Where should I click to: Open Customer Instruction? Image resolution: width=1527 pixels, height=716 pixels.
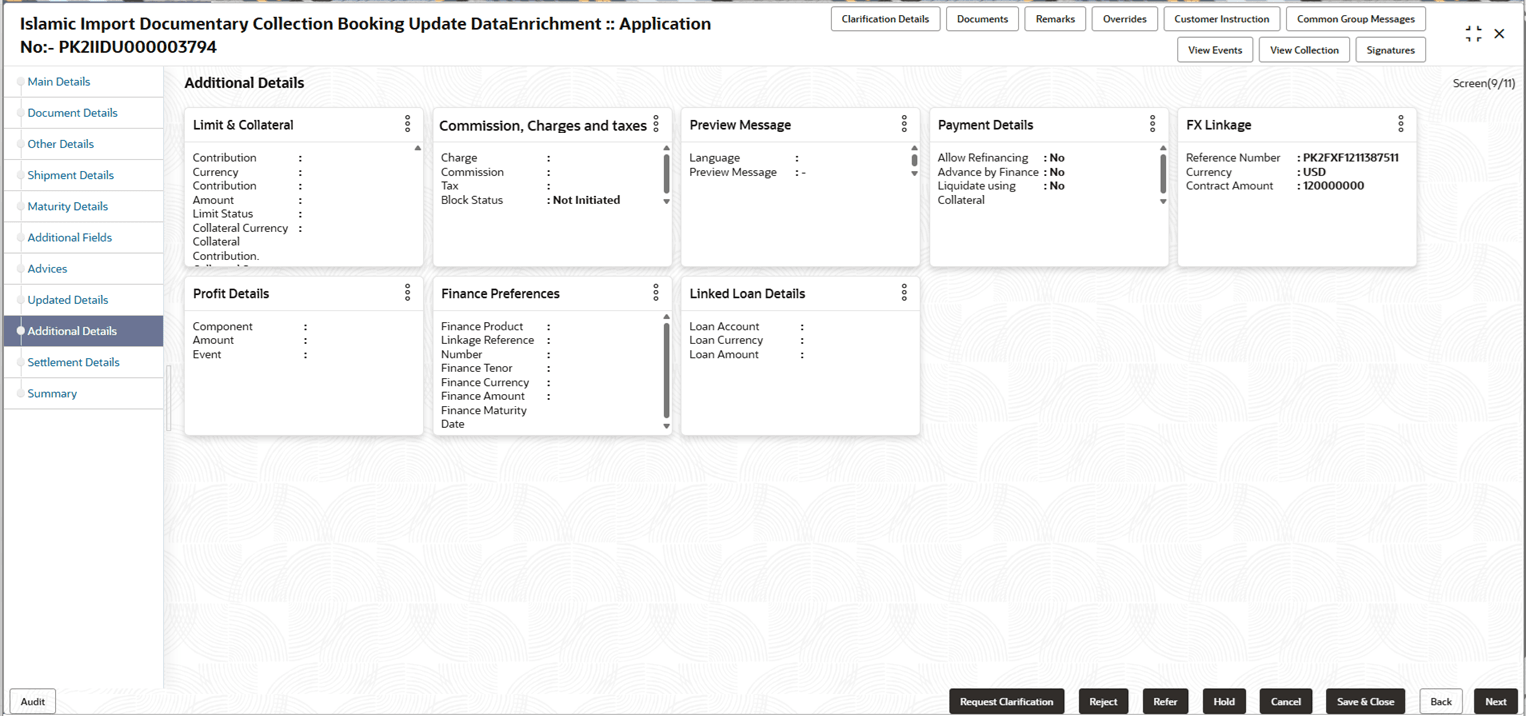1221,19
